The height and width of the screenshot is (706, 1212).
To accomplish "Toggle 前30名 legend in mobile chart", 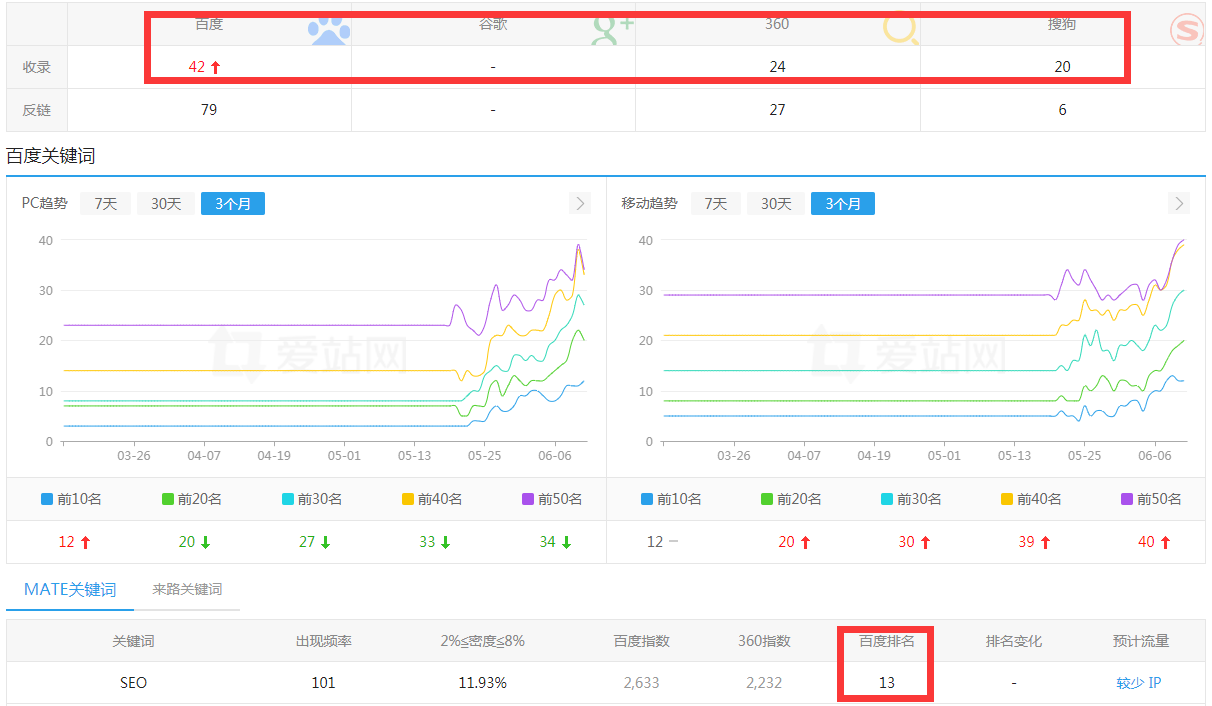I will 912,499.
